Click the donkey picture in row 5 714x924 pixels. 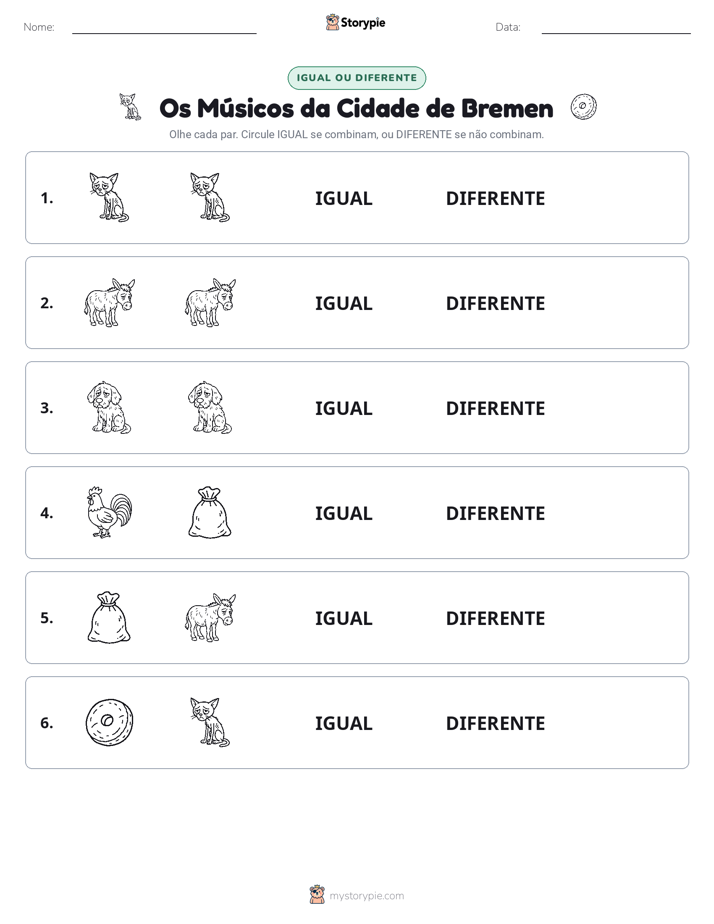(210, 617)
